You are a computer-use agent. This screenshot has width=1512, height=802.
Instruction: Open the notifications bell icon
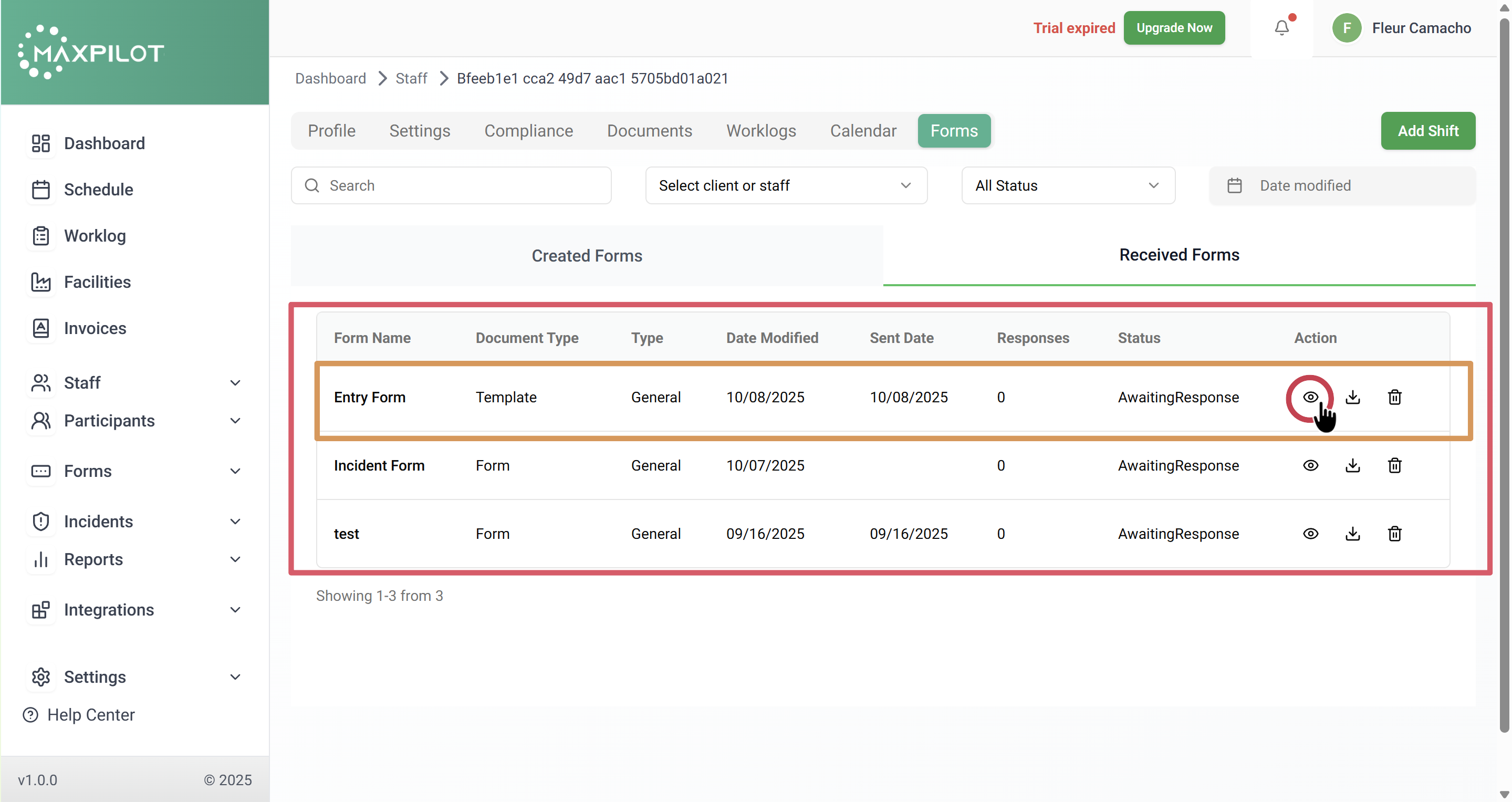click(1281, 28)
